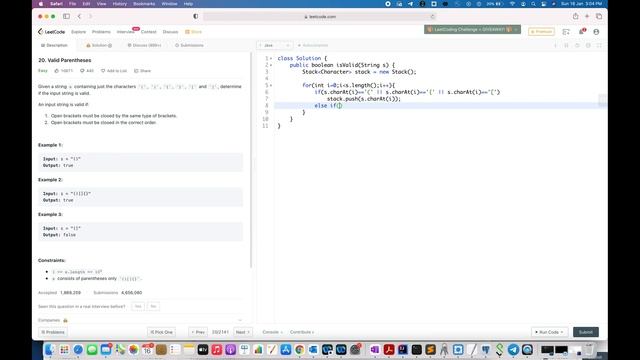Open Spotlight search in menu bar
Viewport: 640px width, 360px height.
[533, 4]
